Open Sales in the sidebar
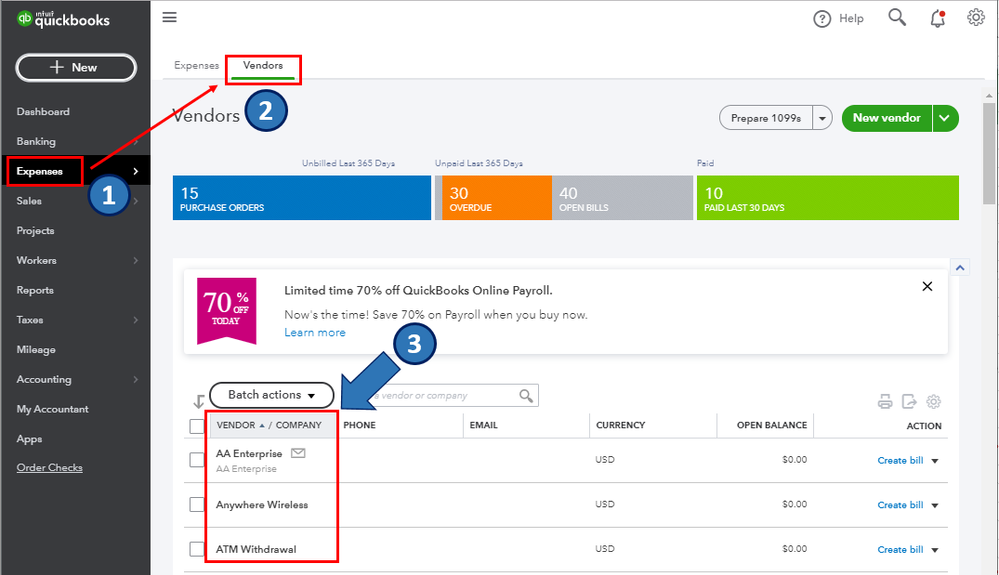The height and width of the screenshot is (575, 999). [29, 201]
